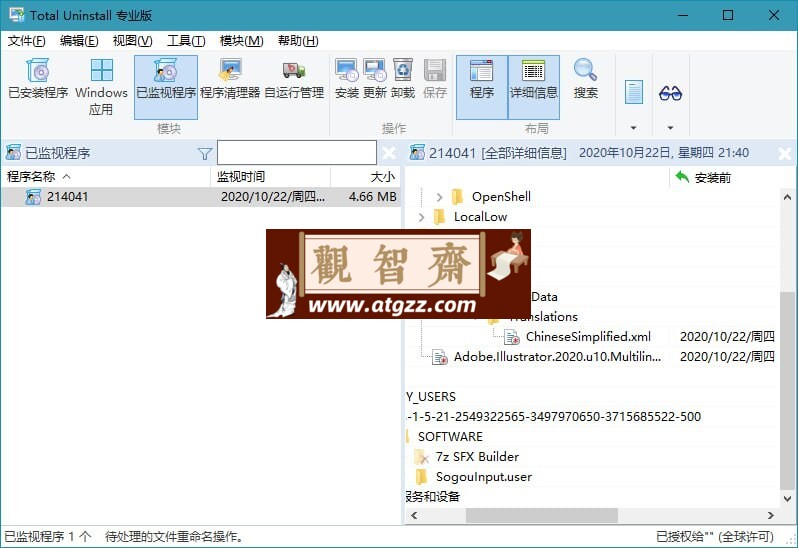Select the 214041 monitored program row
This screenshot has height=548, width=798.
201,196
